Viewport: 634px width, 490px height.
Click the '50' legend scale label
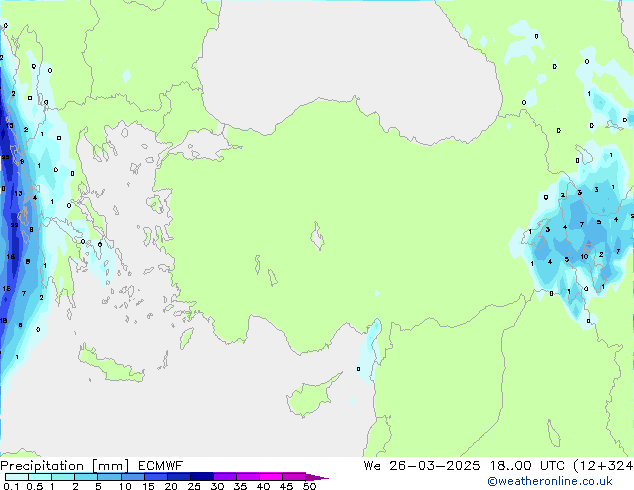coord(310,486)
